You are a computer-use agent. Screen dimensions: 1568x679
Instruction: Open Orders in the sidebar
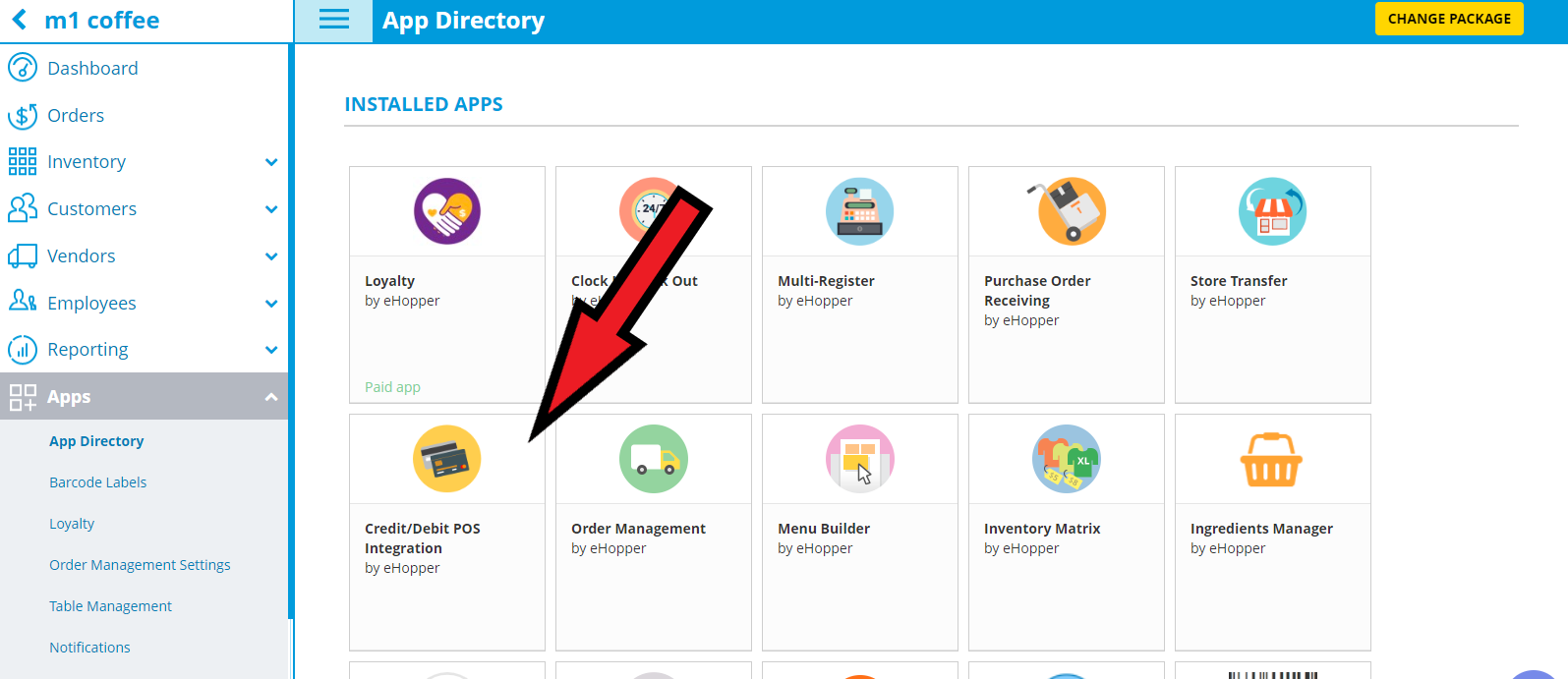pos(76,115)
